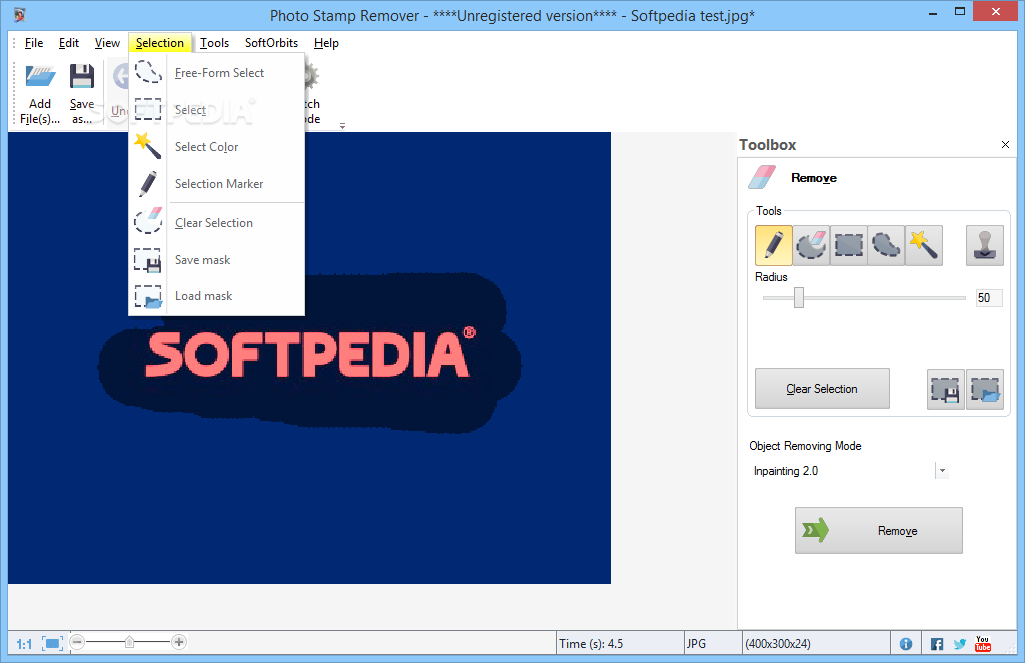
Task: Close the Toolbox panel
Action: (x=1005, y=144)
